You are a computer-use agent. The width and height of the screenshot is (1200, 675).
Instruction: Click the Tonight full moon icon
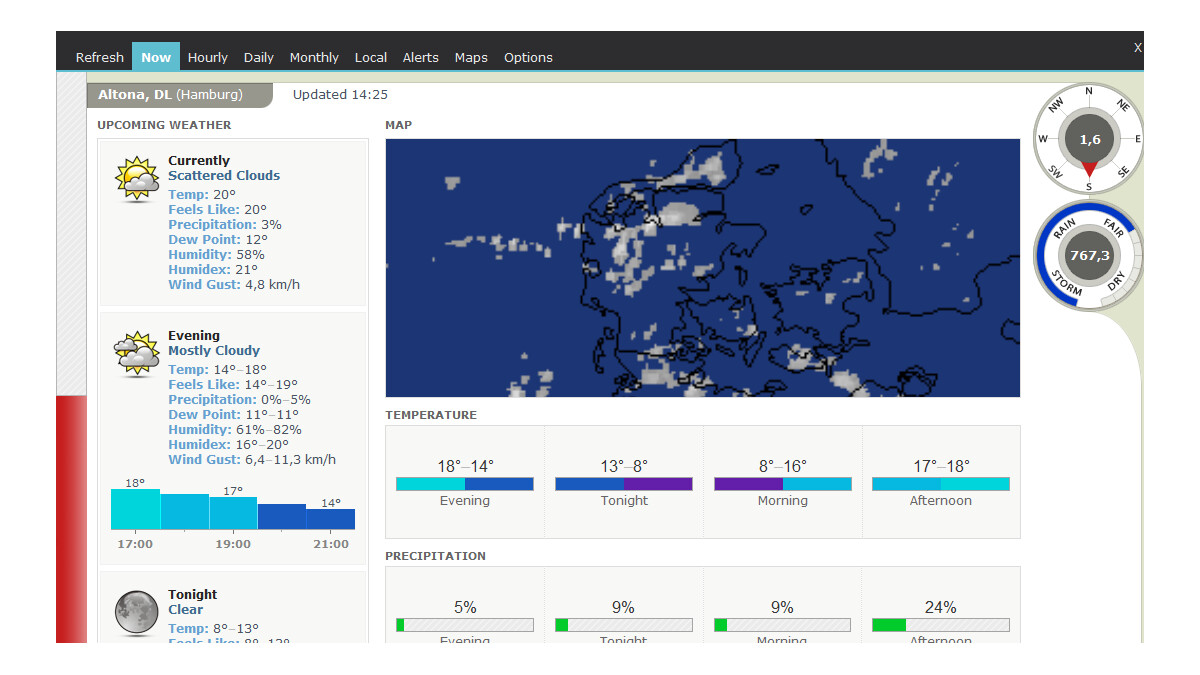click(136, 613)
